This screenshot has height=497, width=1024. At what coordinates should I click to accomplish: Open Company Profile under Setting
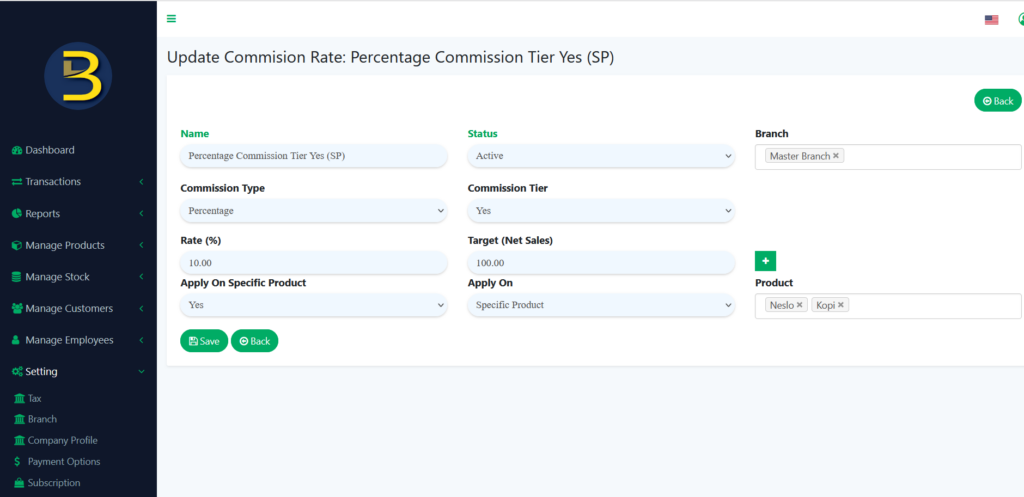tap(62, 440)
